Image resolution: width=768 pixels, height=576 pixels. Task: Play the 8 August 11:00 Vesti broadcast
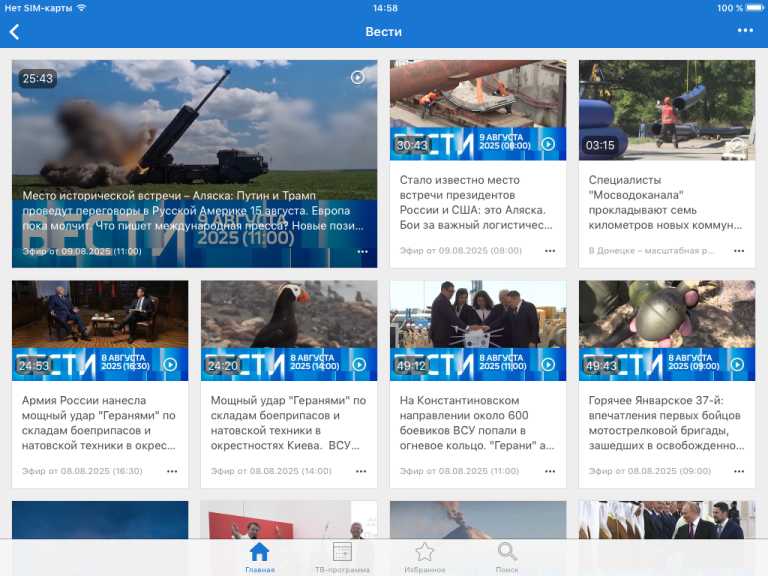coord(548,364)
